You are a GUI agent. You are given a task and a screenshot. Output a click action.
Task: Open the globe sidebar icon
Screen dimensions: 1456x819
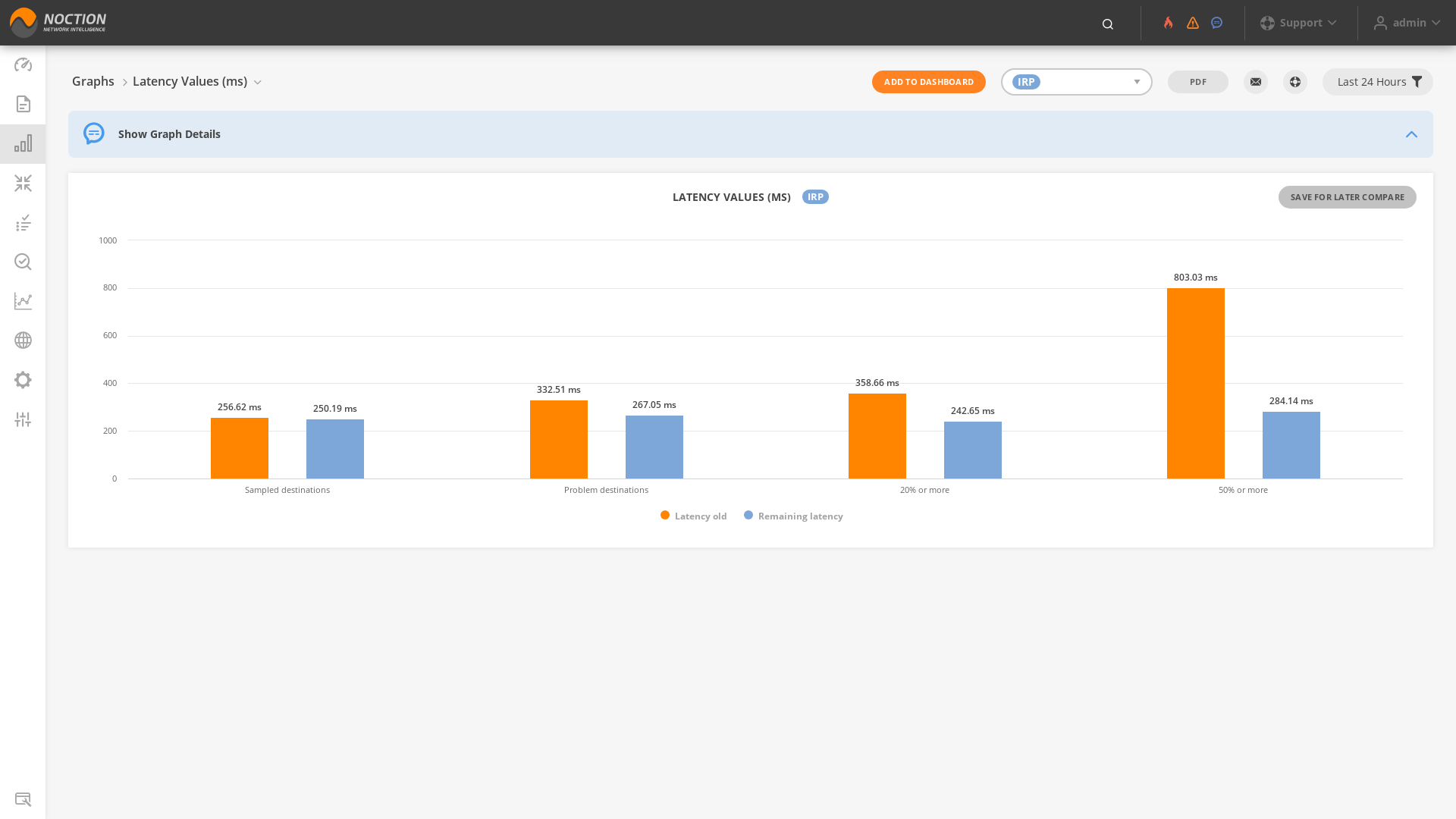pyautogui.click(x=23, y=340)
